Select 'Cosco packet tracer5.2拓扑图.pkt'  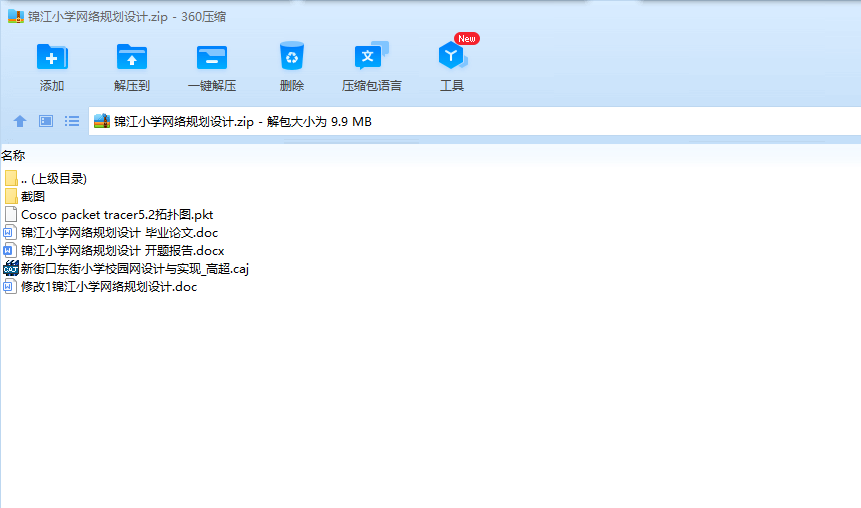(x=117, y=215)
